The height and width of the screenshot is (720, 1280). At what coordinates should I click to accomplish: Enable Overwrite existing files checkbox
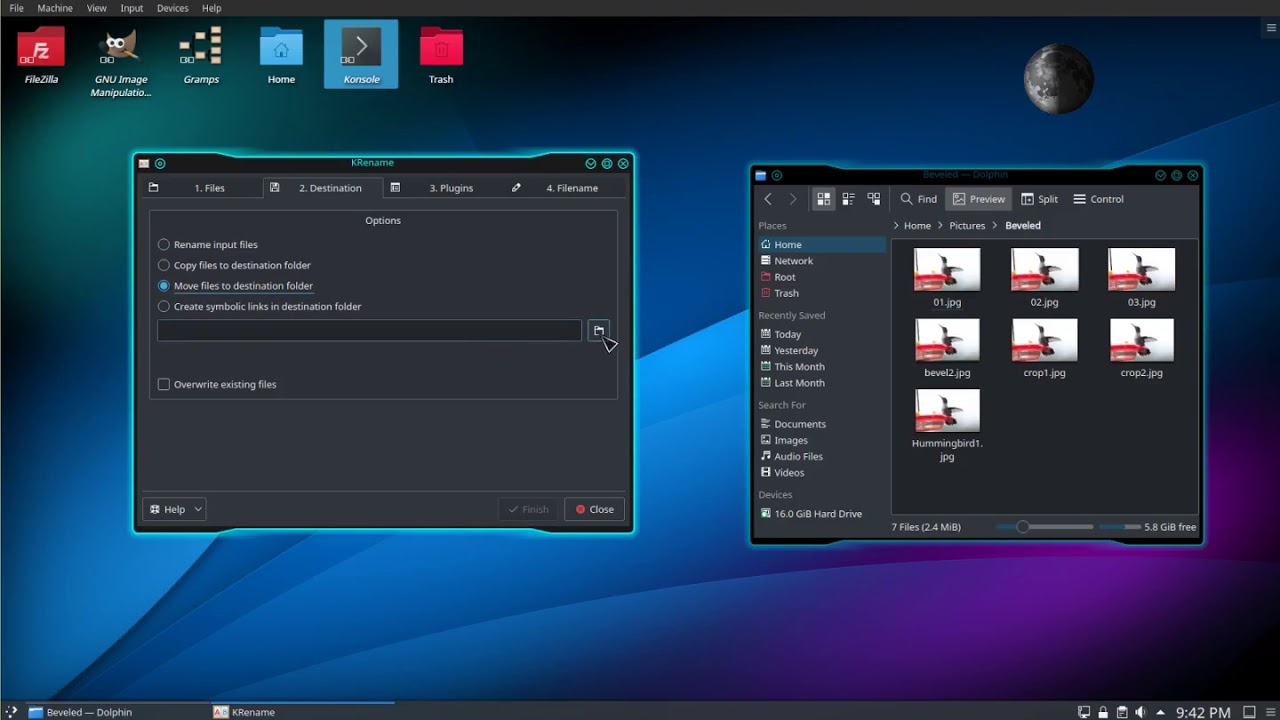217,384
